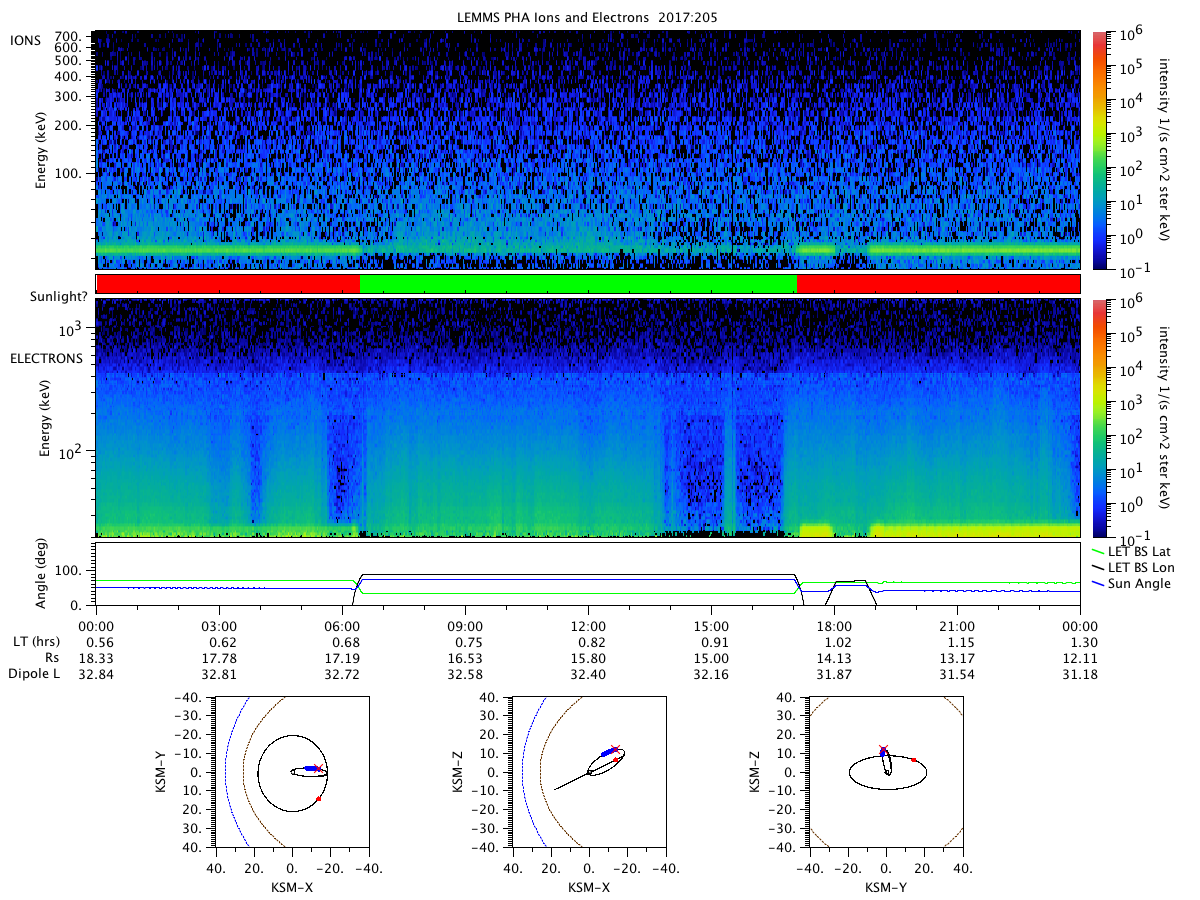
Task: Open the KSM-X versus KSM-Y orbit plot
Action: pos(290,771)
